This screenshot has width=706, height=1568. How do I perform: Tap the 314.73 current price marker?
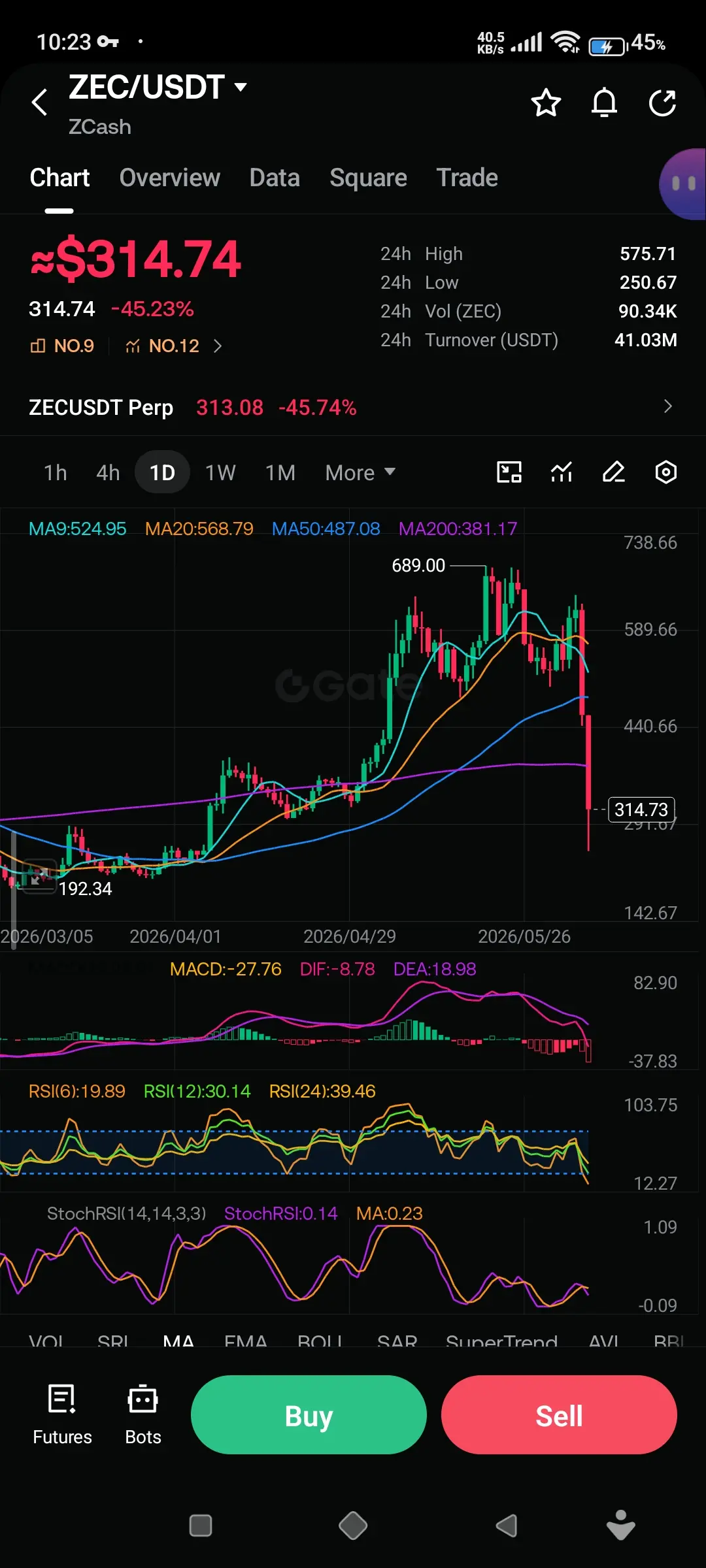pos(641,809)
